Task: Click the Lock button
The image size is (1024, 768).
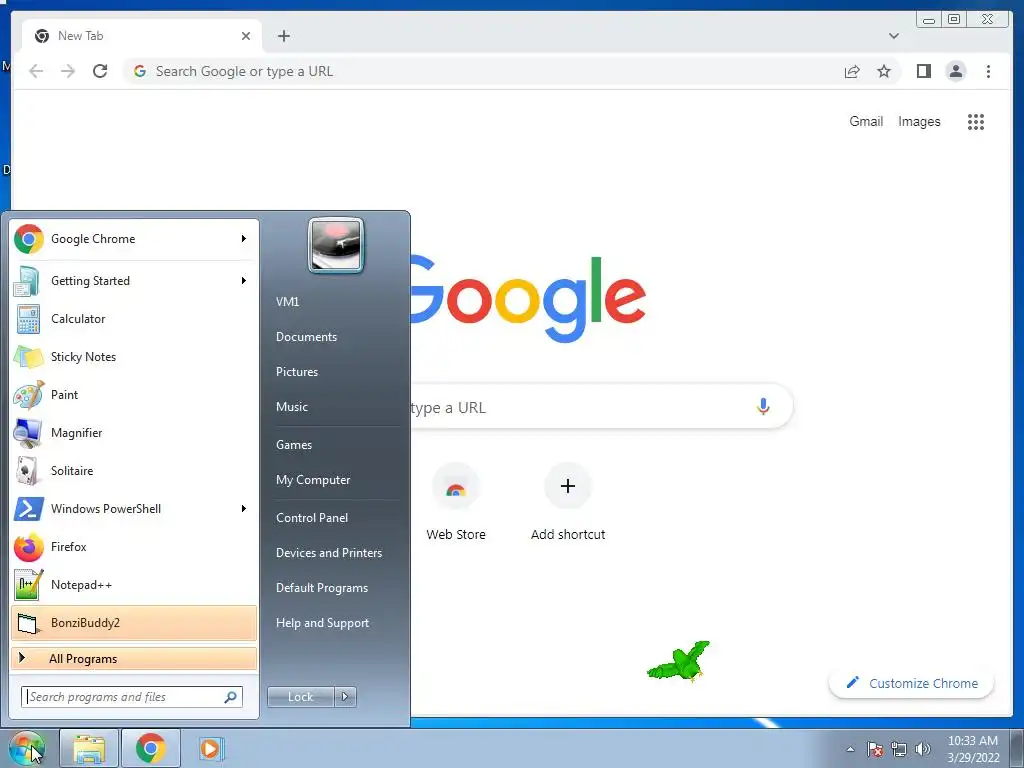Action: (x=301, y=697)
